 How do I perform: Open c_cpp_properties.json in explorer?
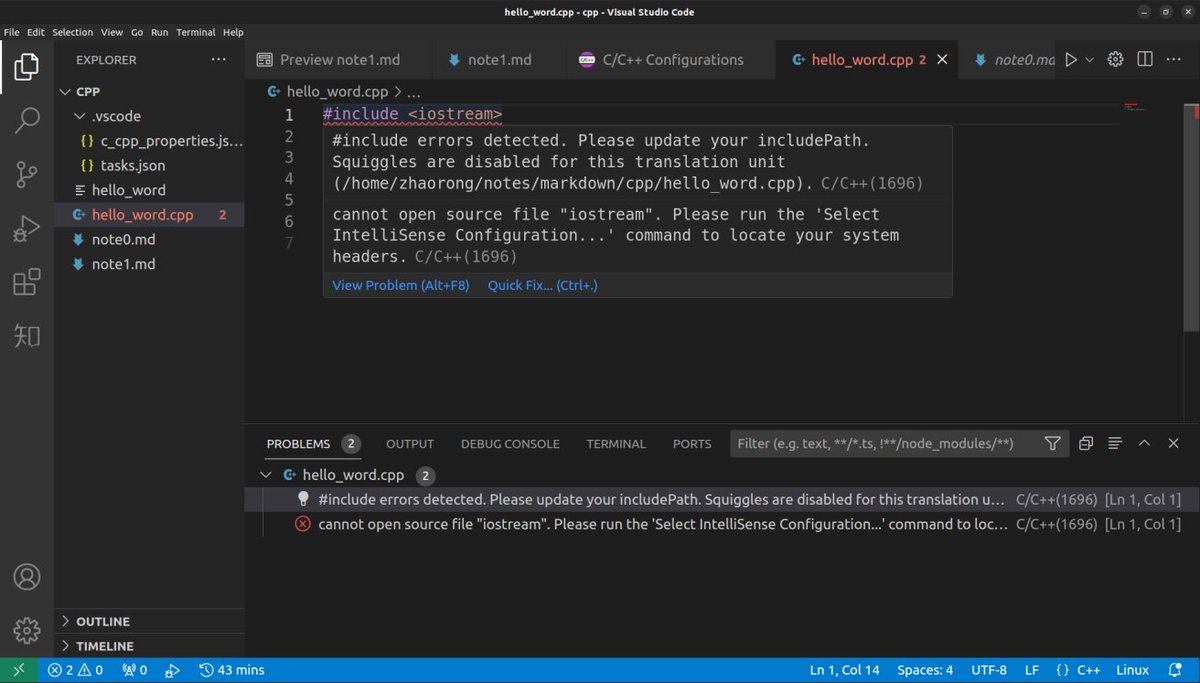click(x=149, y=141)
